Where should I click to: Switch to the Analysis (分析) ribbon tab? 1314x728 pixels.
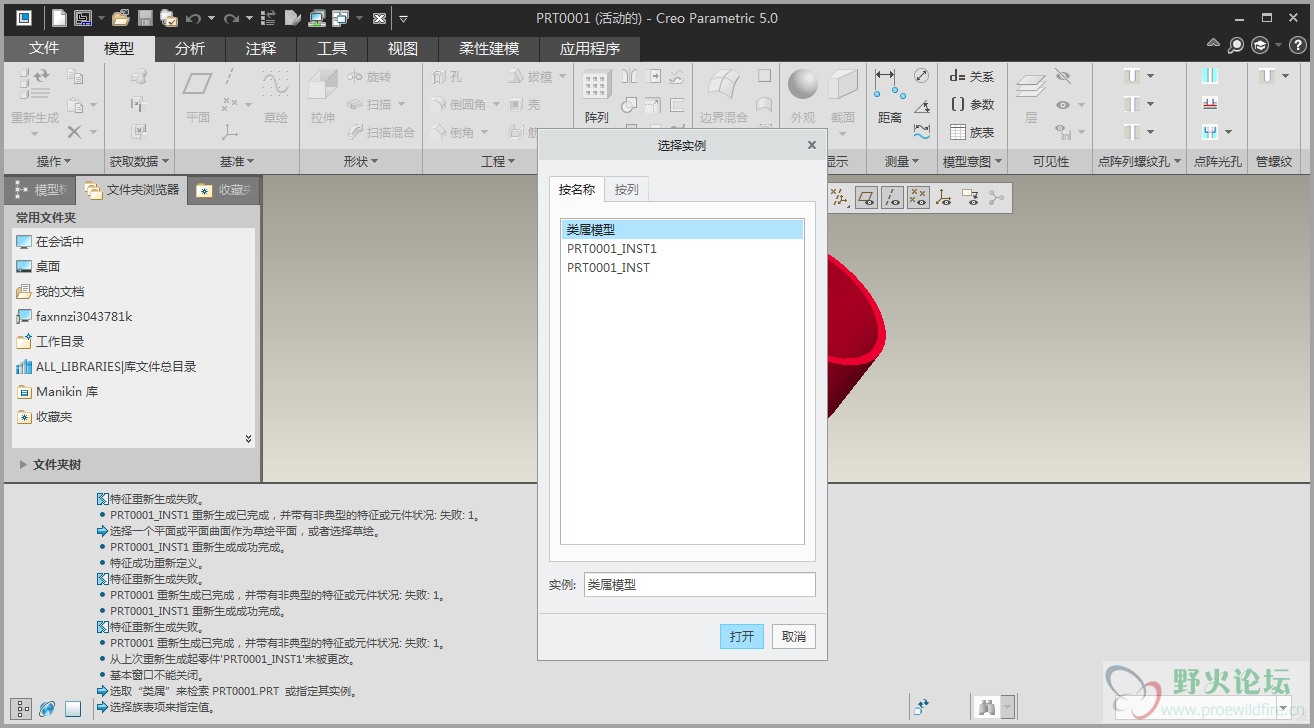[190, 48]
